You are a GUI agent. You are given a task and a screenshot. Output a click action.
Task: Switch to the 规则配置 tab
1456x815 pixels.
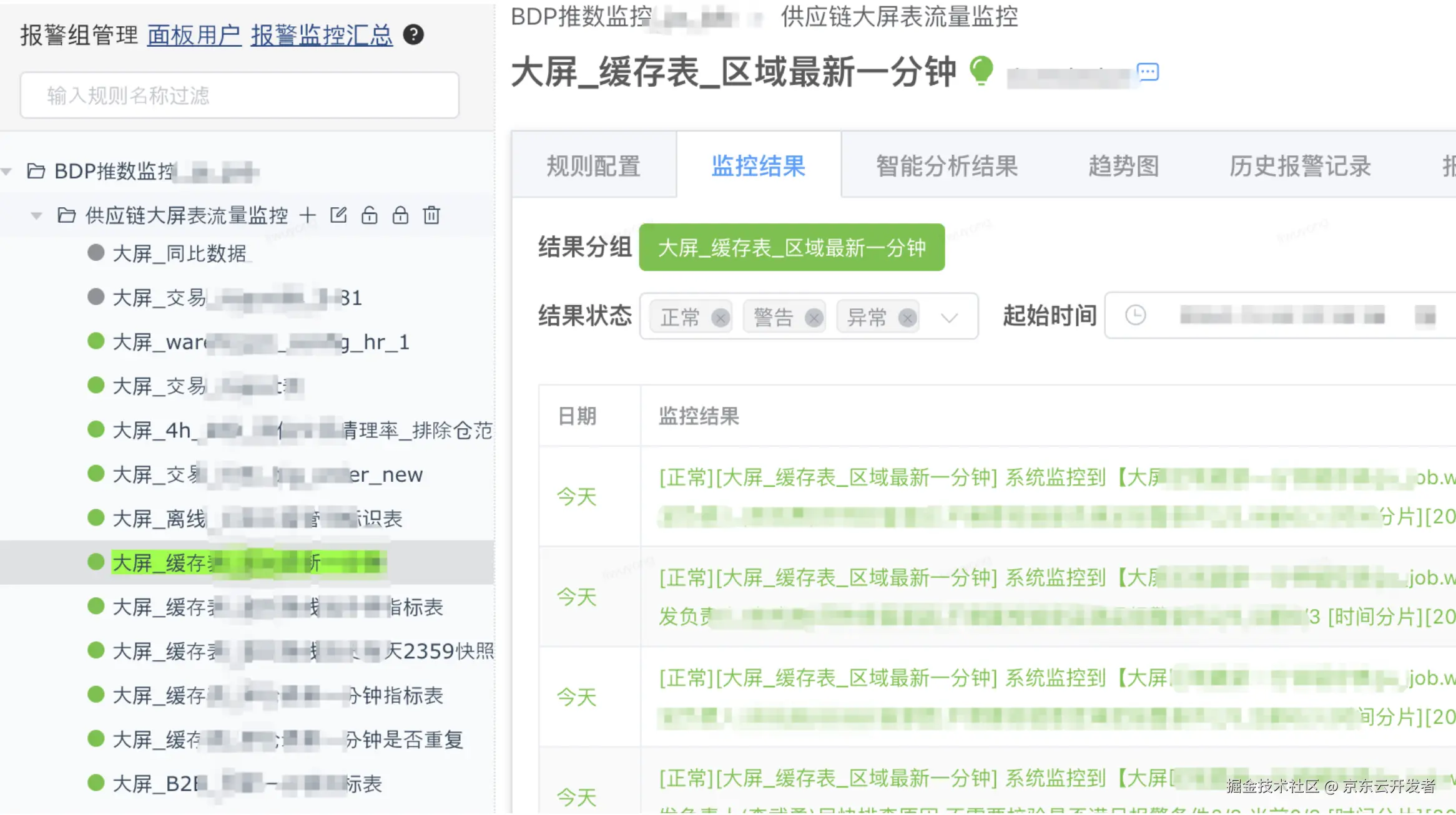pos(593,165)
